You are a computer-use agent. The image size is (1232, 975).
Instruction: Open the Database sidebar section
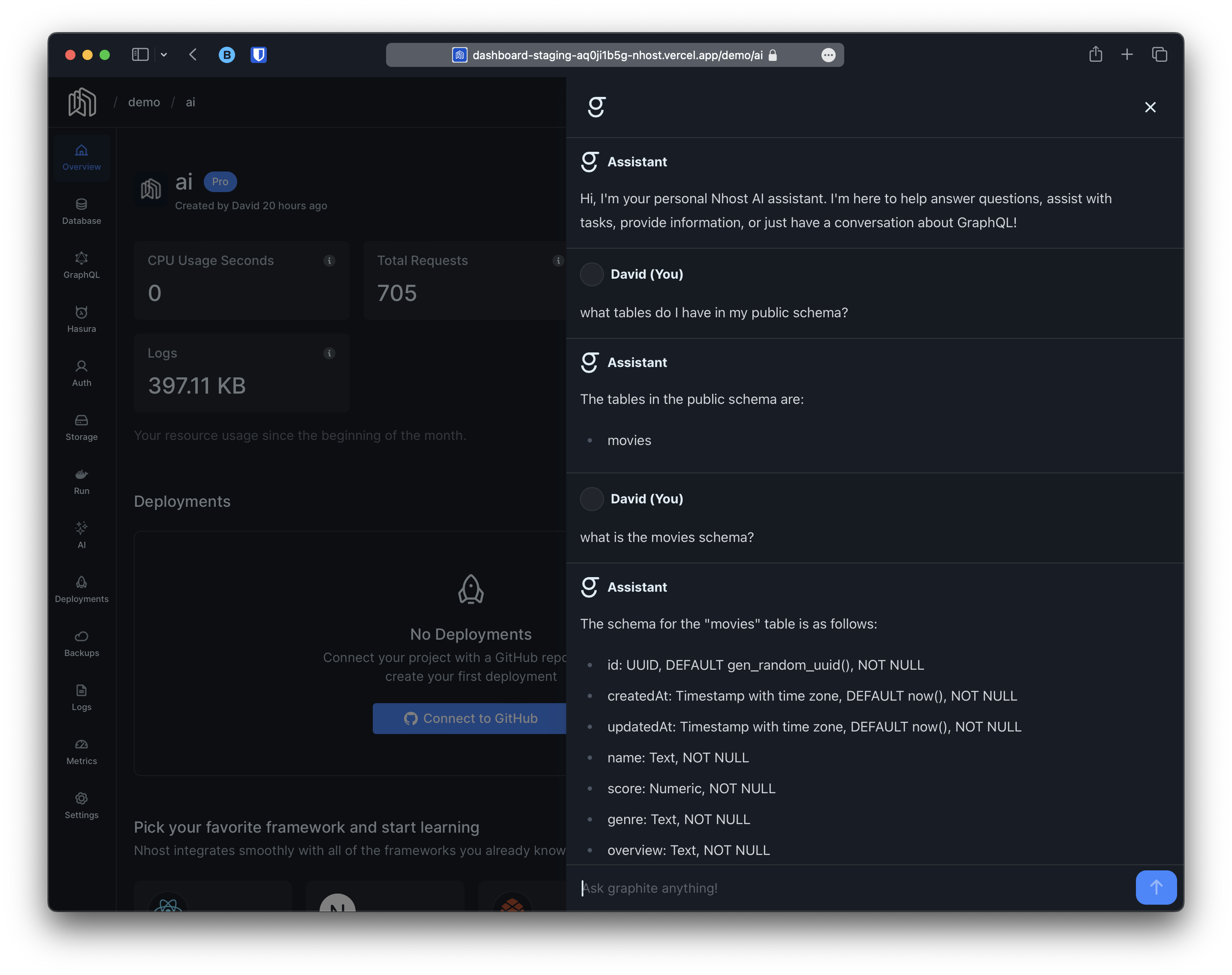pos(81,211)
